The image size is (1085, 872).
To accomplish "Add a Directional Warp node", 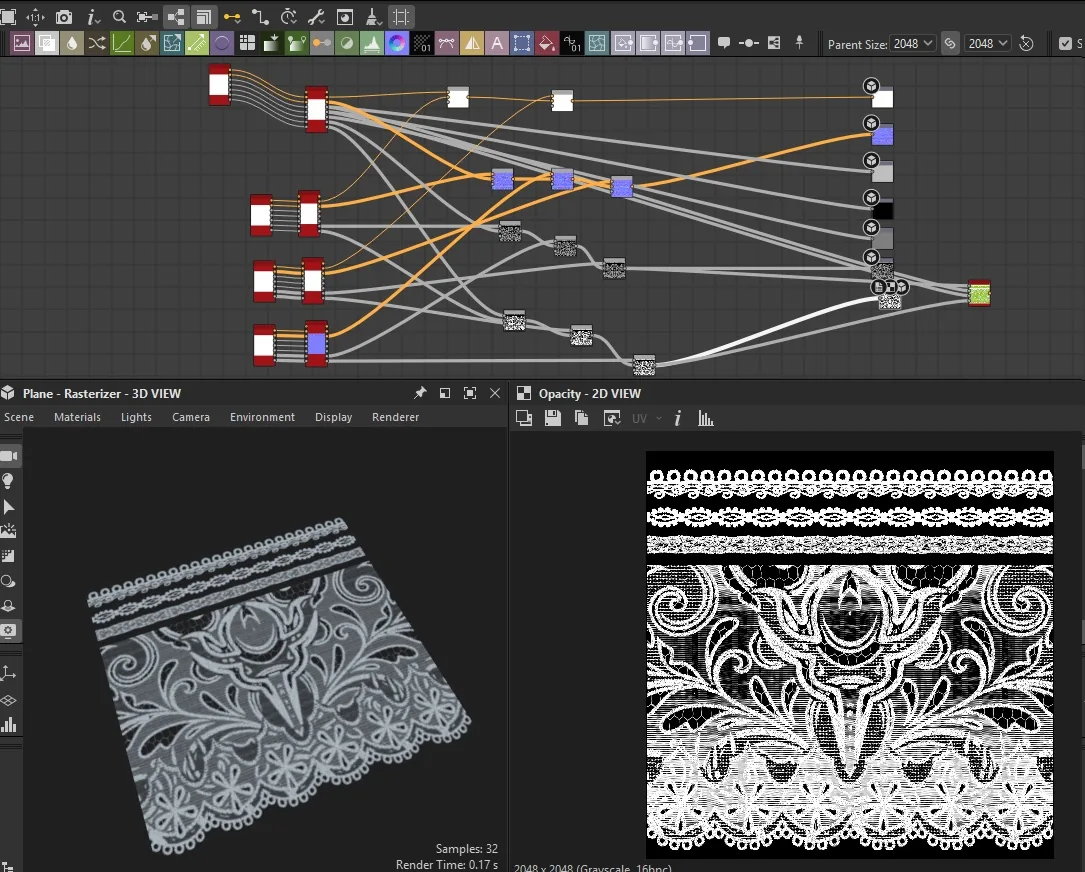I will [172, 43].
